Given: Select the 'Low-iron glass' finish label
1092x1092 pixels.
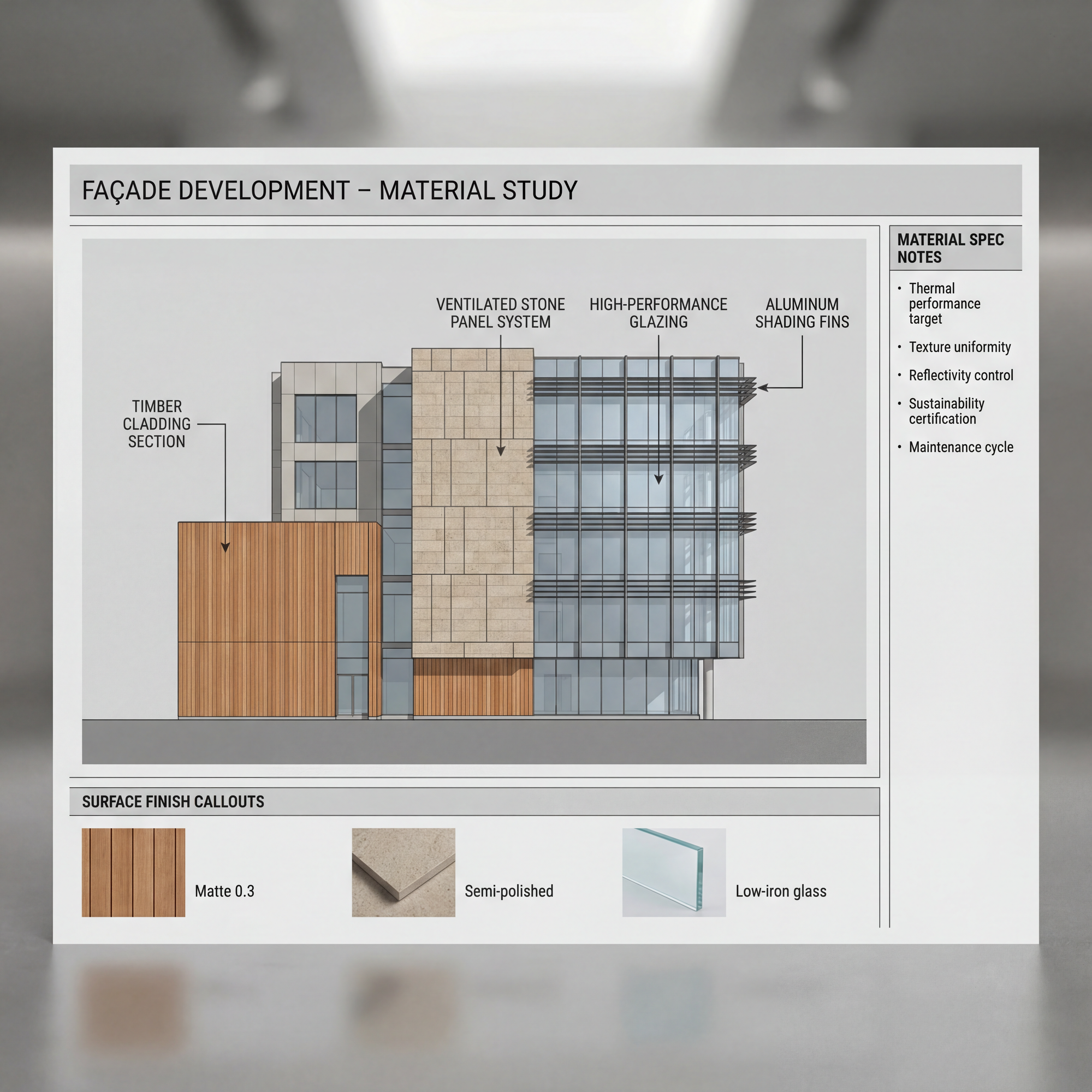Looking at the screenshot, I should [x=781, y=892].
